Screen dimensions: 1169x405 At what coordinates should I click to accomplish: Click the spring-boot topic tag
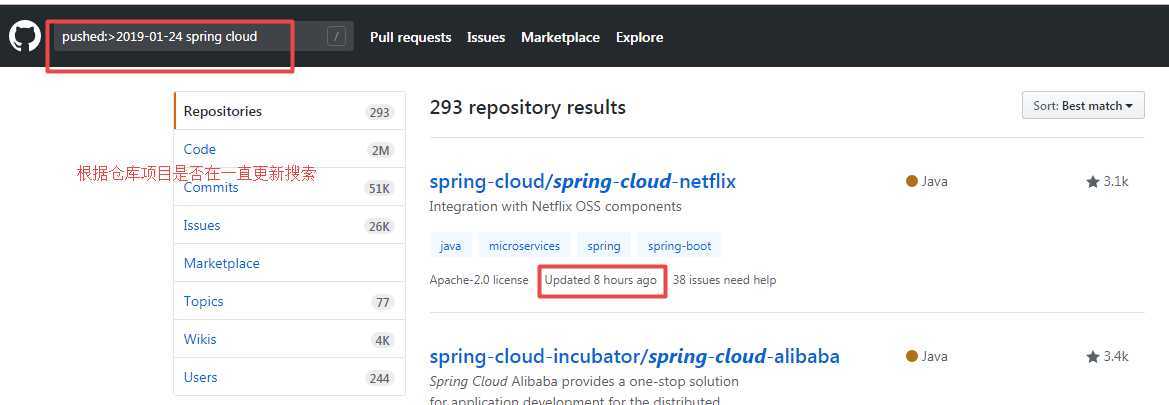click(679, 246)
